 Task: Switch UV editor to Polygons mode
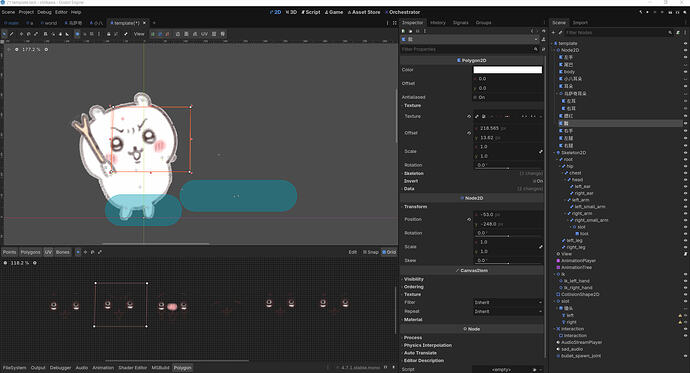tap(30, 252)
